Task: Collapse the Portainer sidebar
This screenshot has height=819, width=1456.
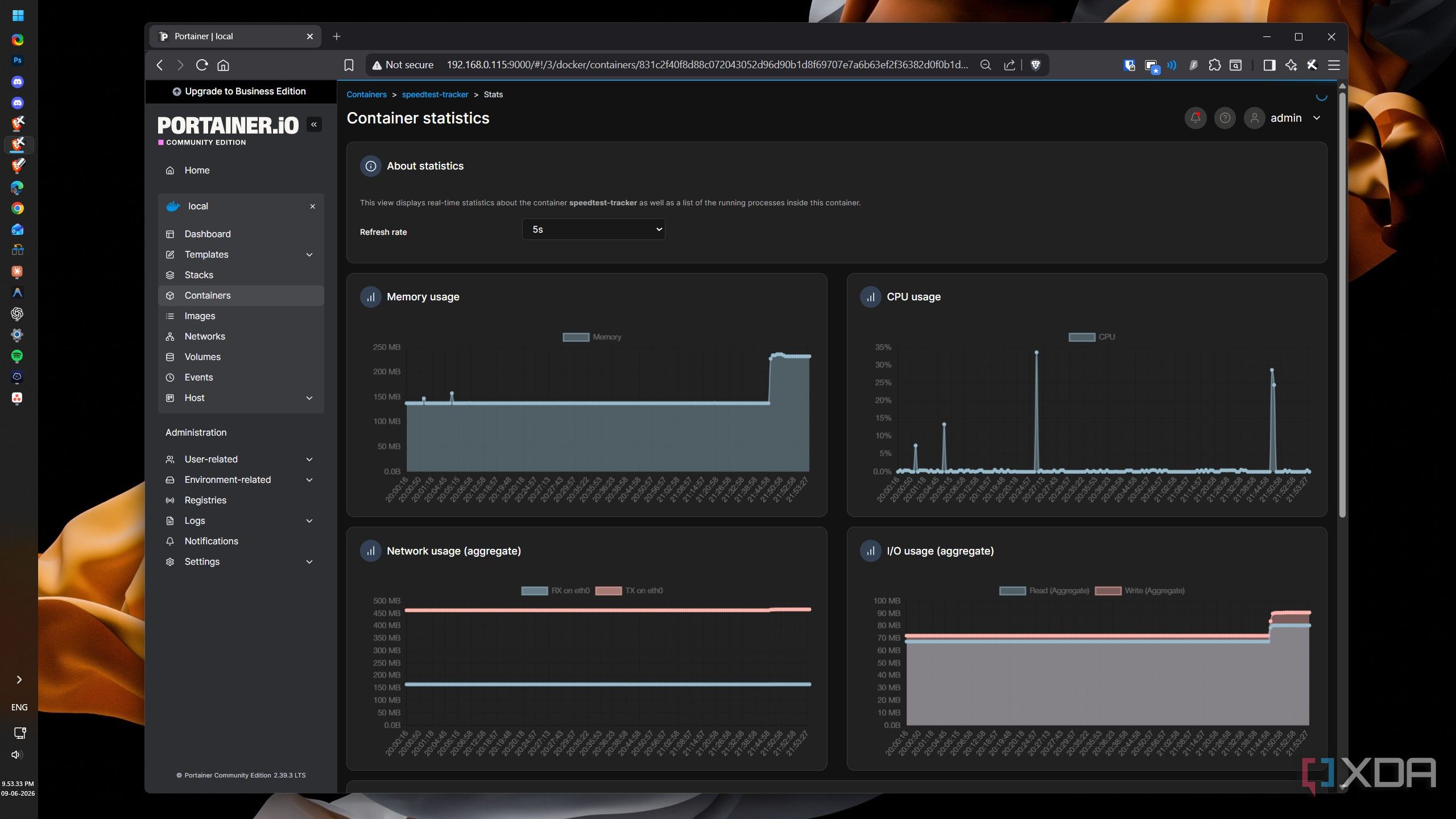Action: (x=314, y=124)
